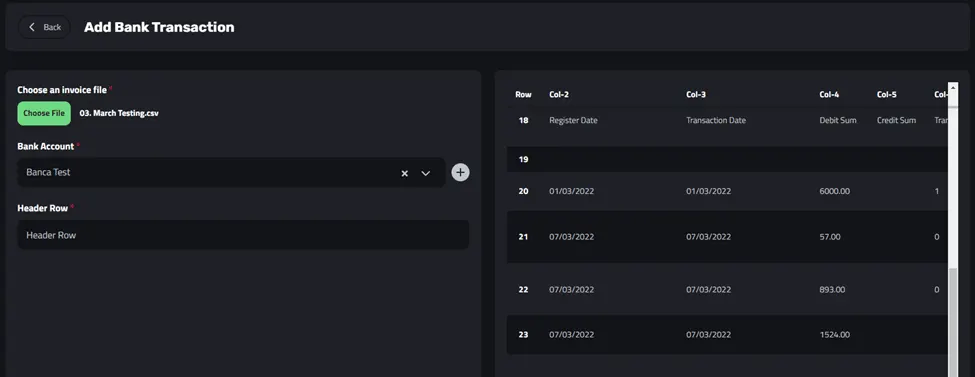Click the 57.00 debit value
Viewport: 975px width, 377px height.
[830, 236]
